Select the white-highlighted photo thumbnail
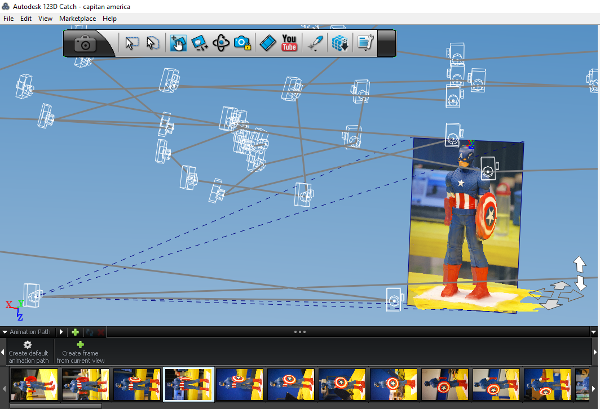Screen dimensions: 600x409 189,384
